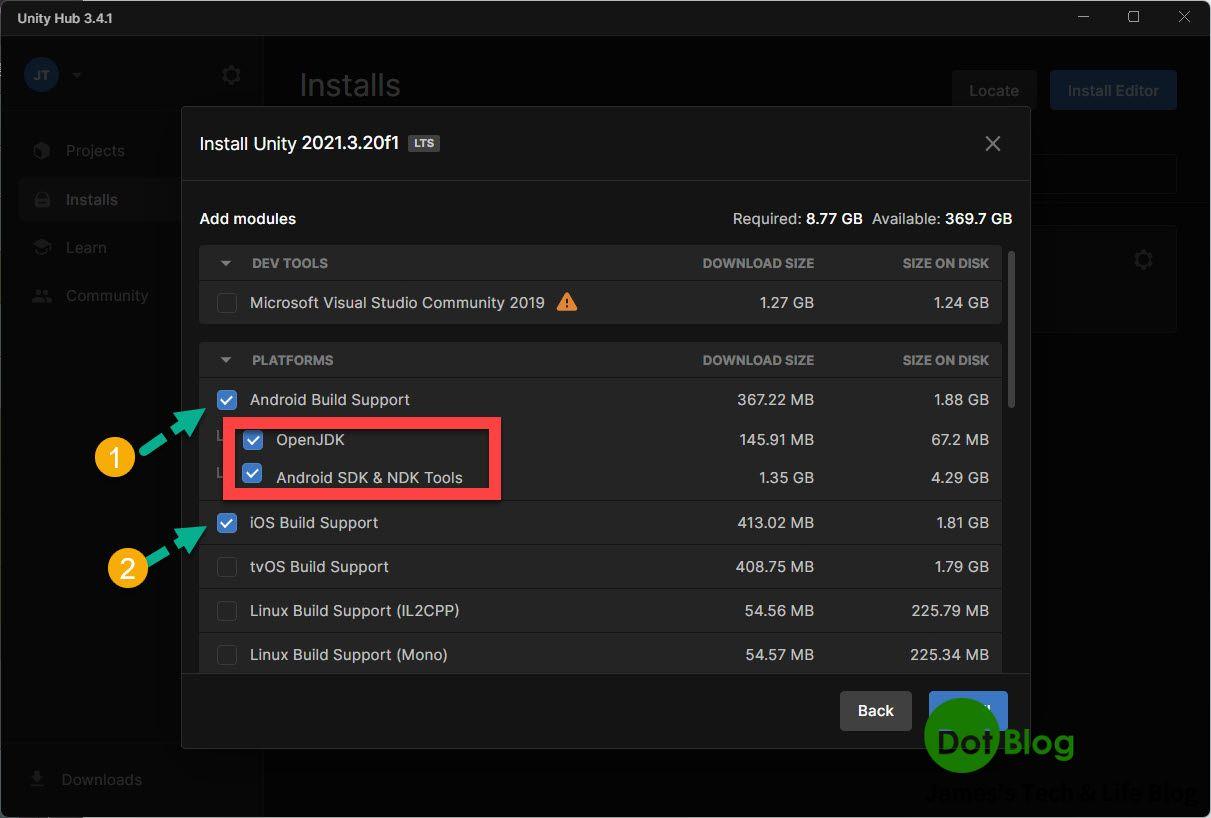1211x818 pixels.
Task: Uncheck the OpenJDK module
Action: (253, 439)
